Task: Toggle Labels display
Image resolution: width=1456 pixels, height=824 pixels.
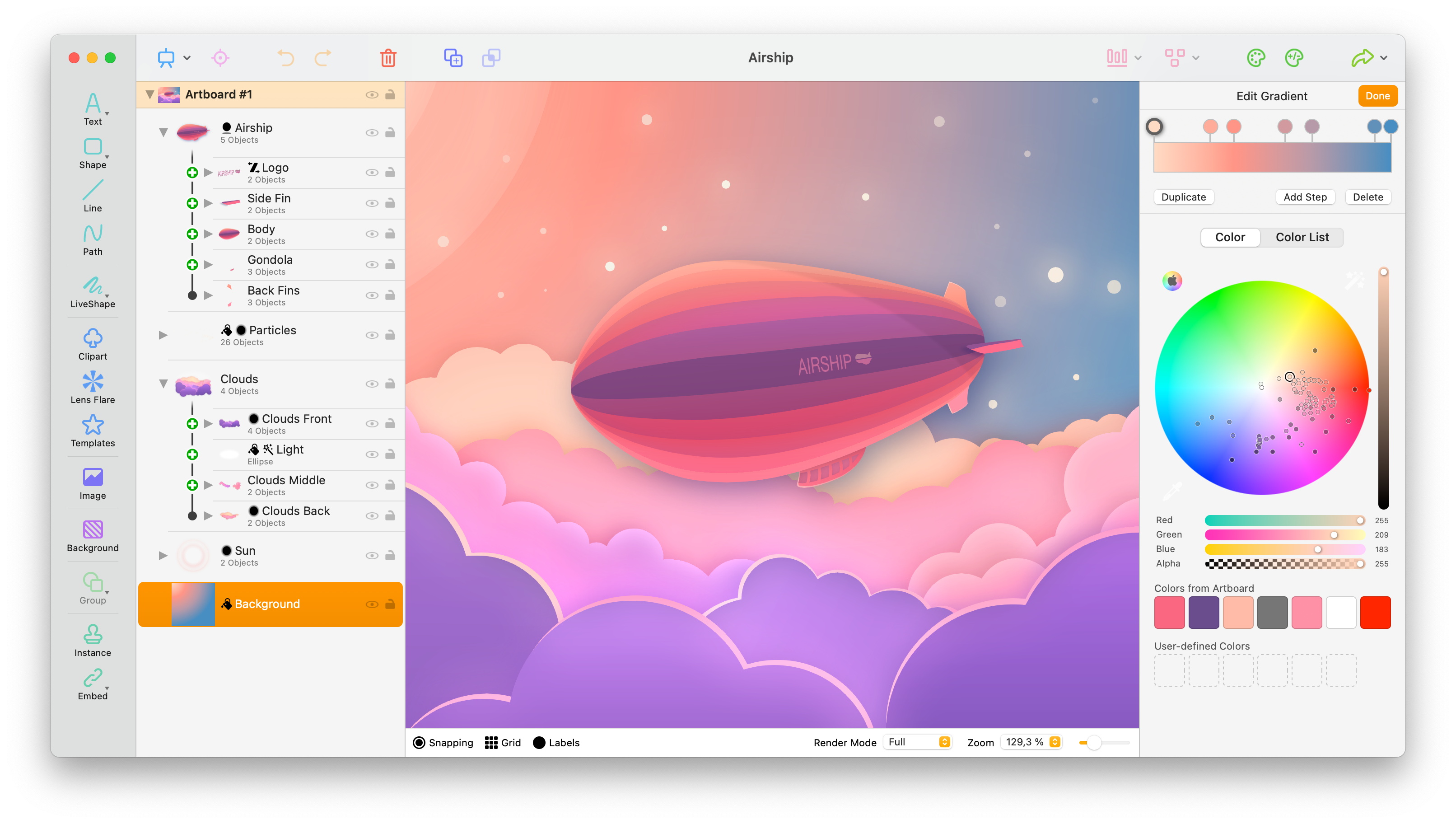Action: 556,743
